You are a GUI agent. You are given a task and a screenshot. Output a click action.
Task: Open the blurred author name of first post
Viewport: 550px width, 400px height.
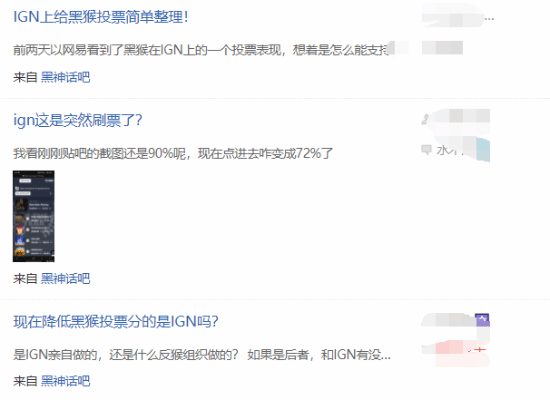[x=453, y=16]
